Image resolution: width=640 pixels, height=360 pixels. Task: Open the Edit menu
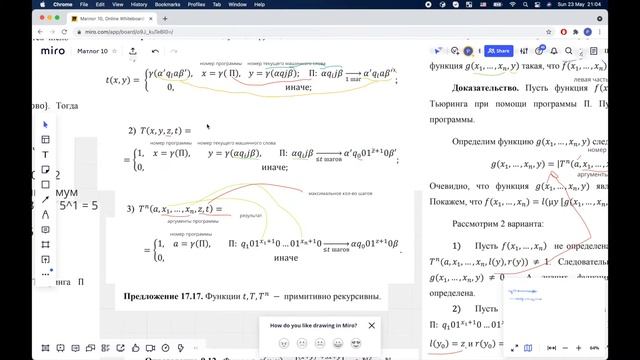pyautogui.click(x=100, y=4)
